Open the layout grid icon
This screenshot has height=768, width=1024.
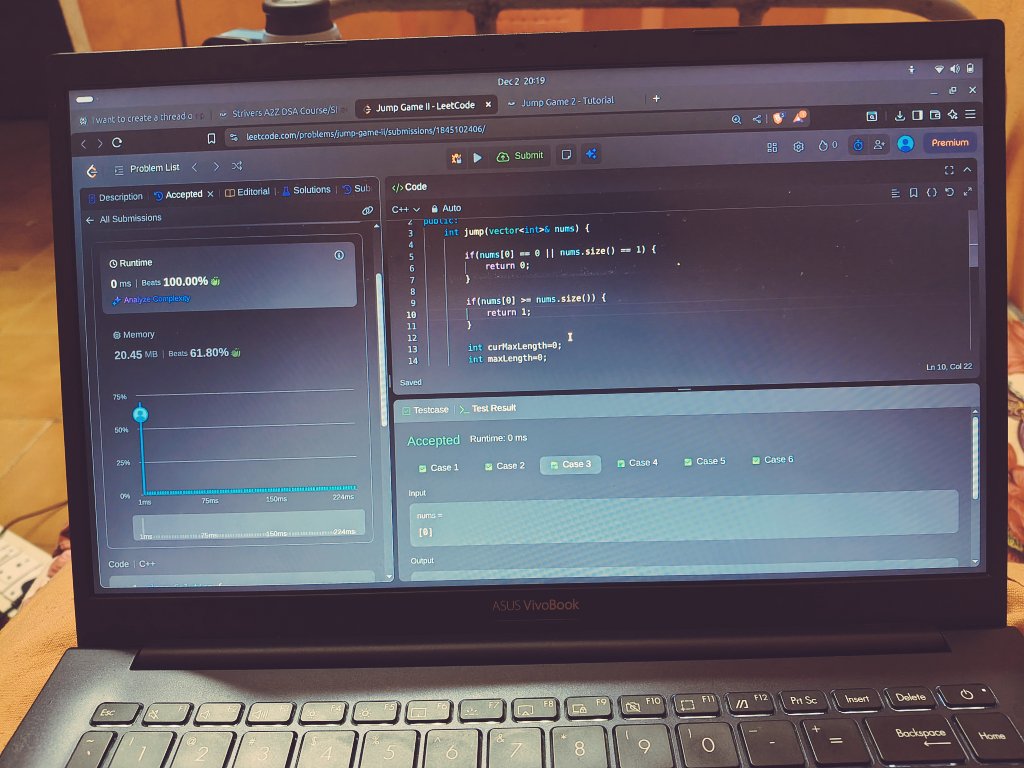pos(772,148)
